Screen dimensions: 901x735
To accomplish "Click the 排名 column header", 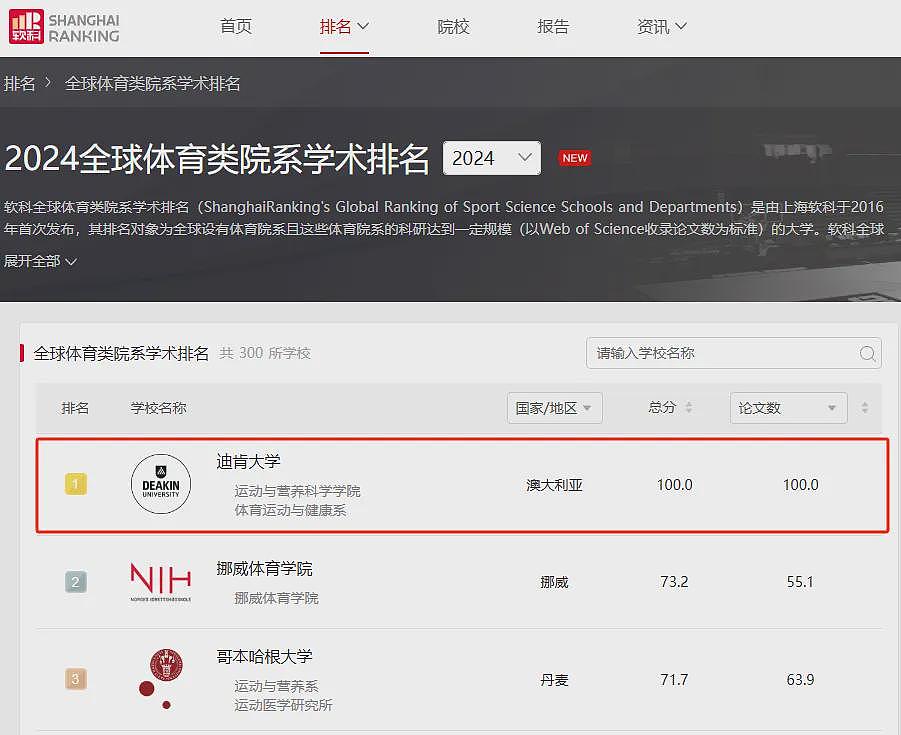I will (x=75, y=408).
